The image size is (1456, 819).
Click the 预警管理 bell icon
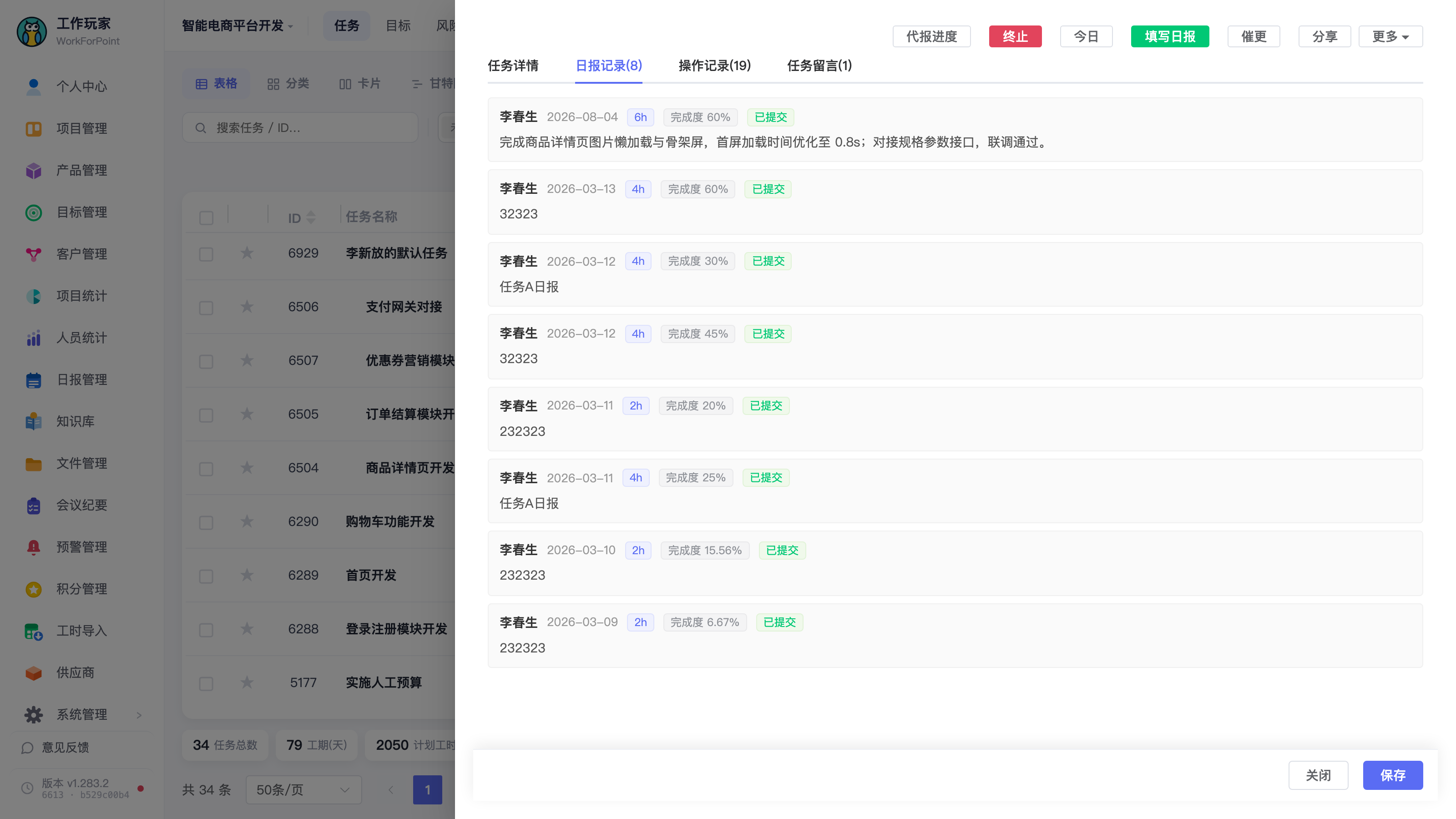pyautogui.click(x=33, y=546)
